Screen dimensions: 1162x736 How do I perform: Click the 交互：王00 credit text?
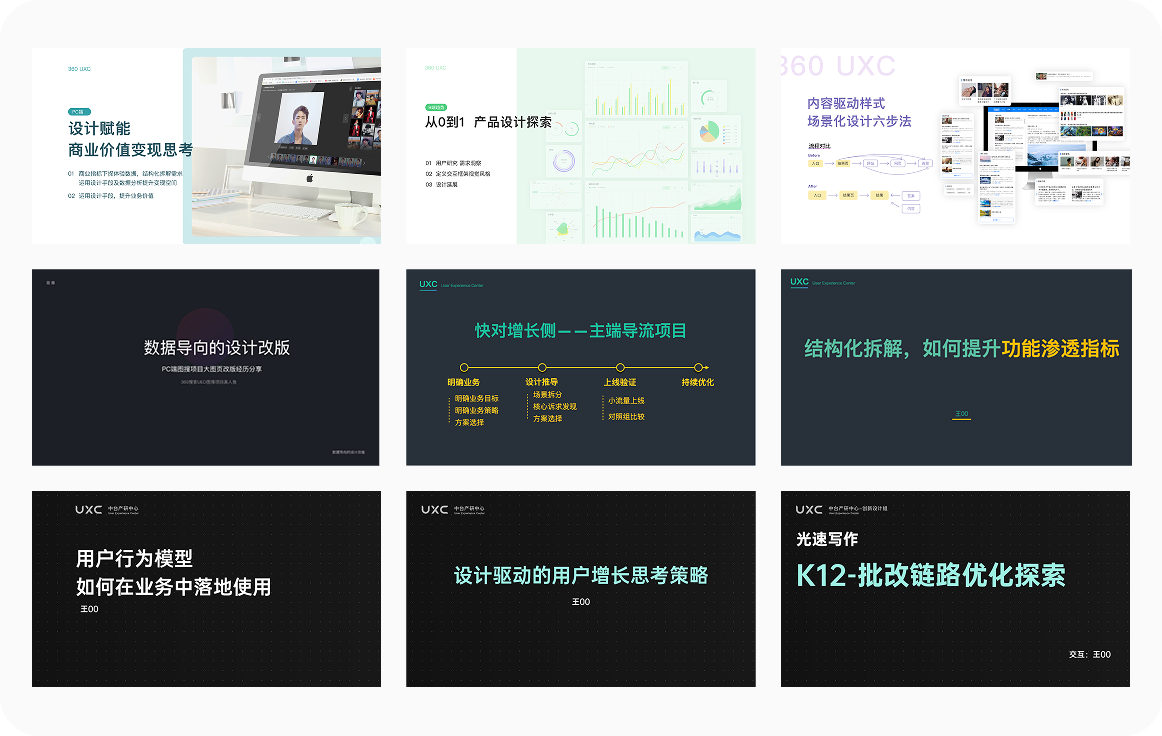(1089, 654)
